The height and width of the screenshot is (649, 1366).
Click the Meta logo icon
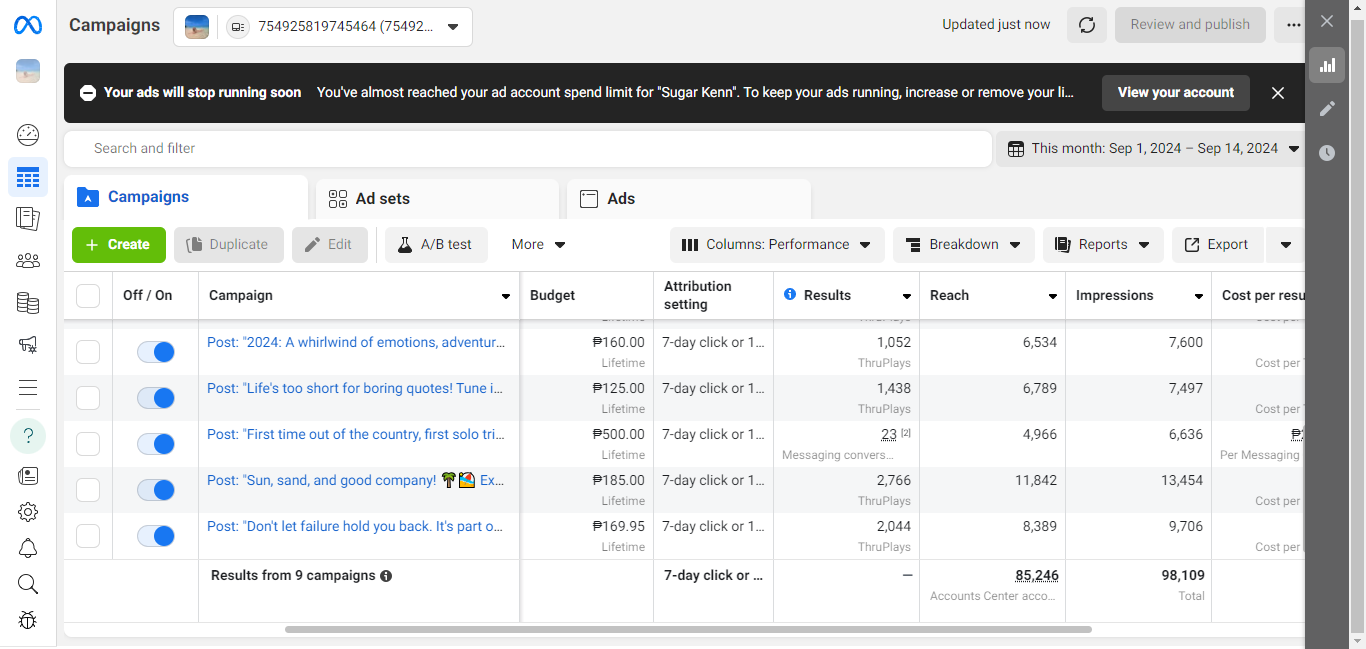pyautogui.click(x=28, y=25)
